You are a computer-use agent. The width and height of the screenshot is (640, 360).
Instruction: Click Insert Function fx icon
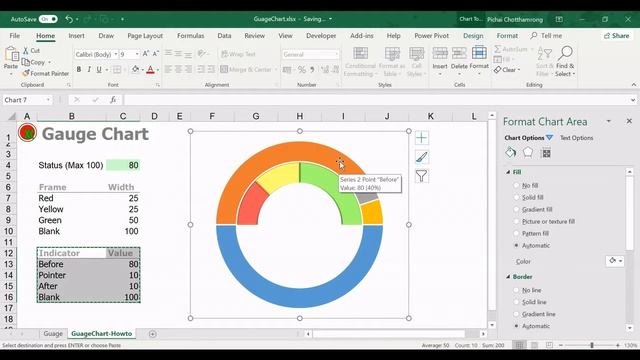point(113,100)
